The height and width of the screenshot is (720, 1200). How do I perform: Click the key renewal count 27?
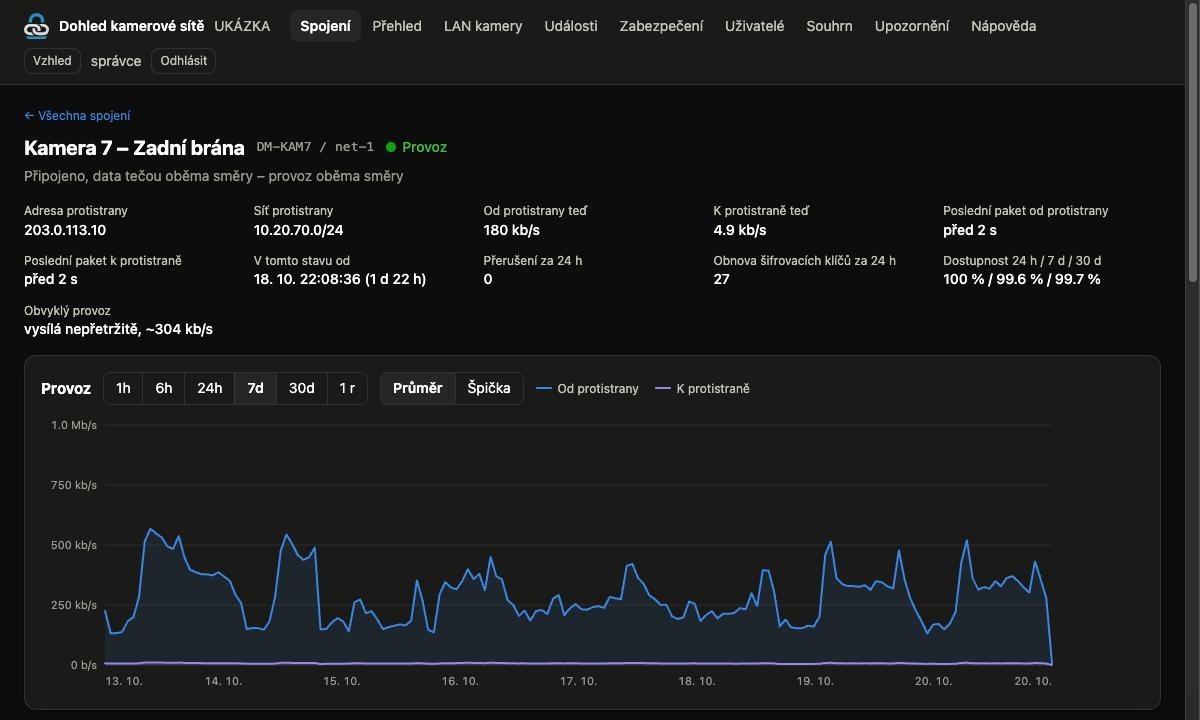(721, 279)
